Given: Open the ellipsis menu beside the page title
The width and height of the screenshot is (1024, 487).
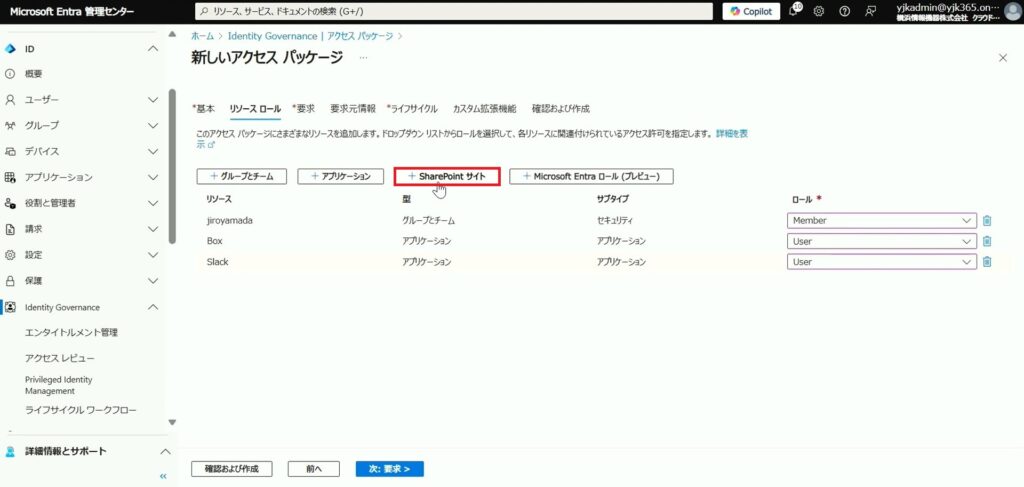Looking at the screenshot, I should (x=363, y=58).
